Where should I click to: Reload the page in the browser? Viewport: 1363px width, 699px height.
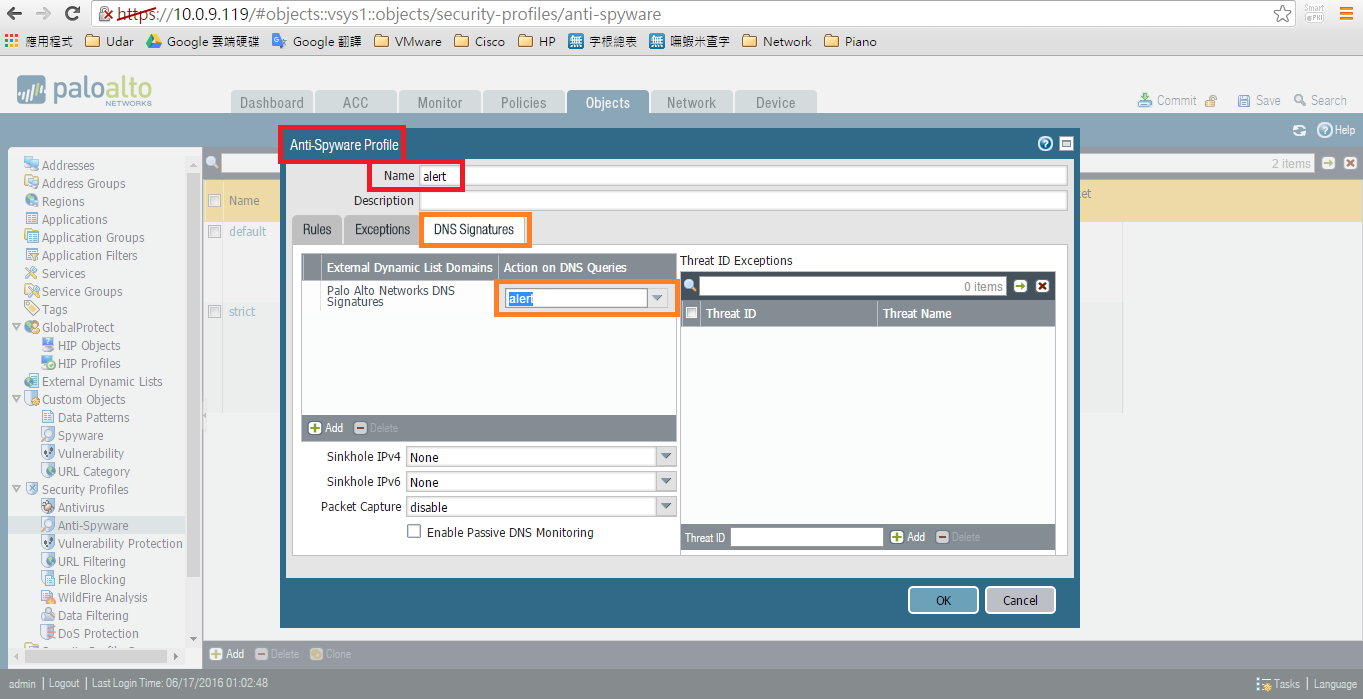click(72, 14)
